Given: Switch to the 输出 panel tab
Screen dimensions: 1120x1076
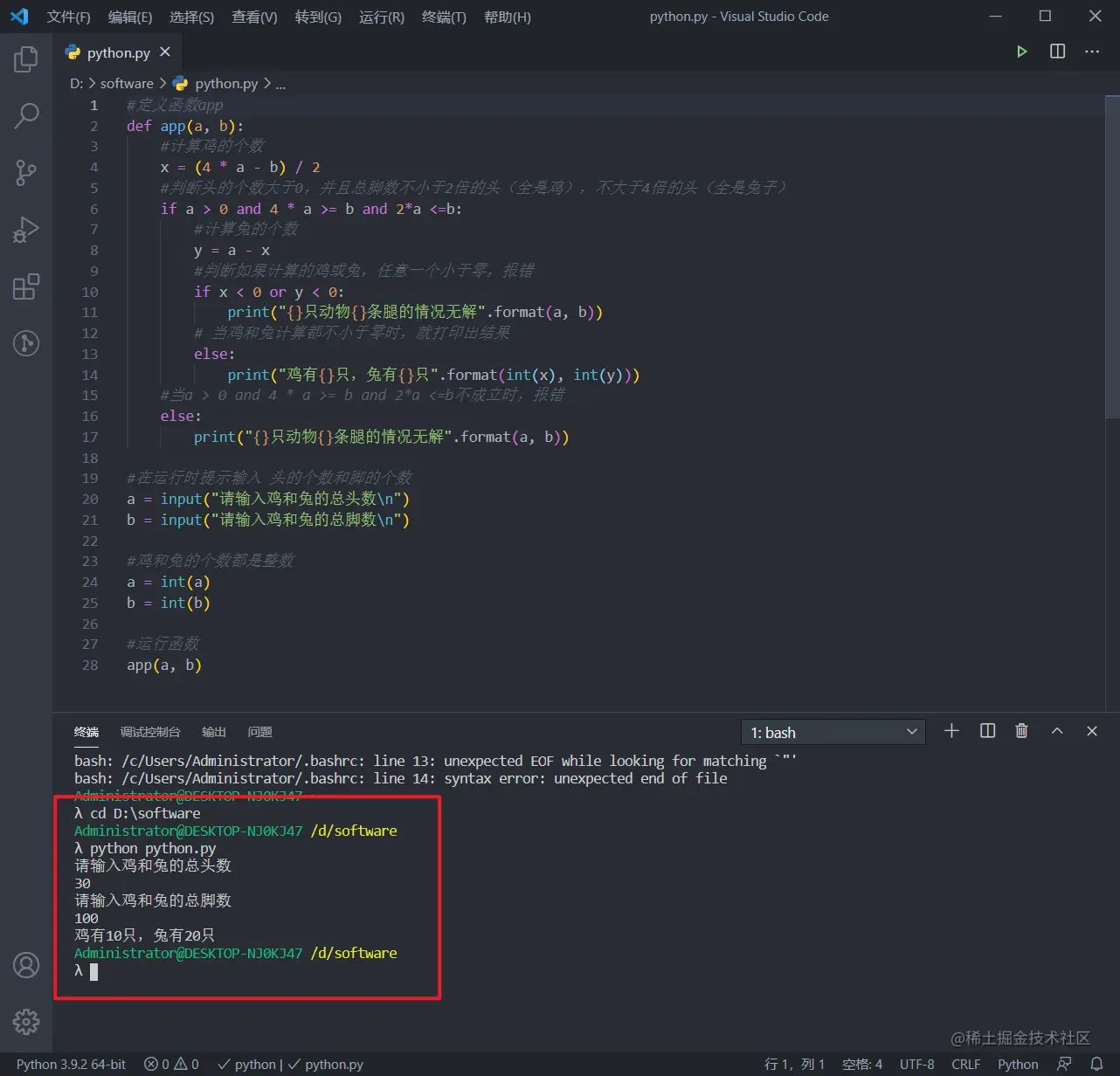Looking at the screenshot, I should (214, 732).
